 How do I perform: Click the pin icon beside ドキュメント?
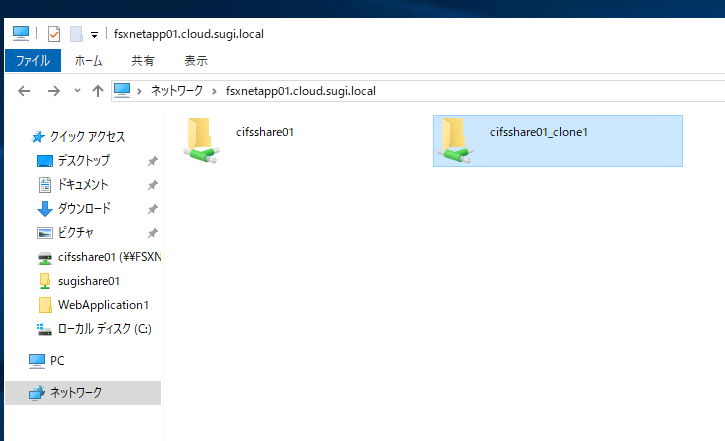point(153,185)
